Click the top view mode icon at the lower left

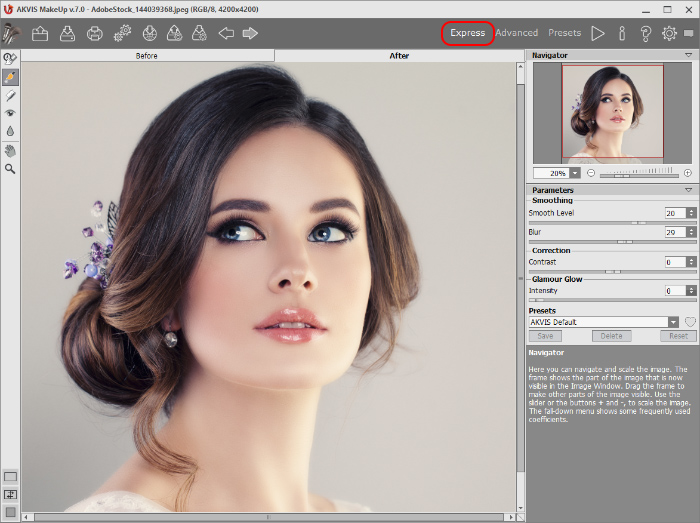(x=10, y=477)
